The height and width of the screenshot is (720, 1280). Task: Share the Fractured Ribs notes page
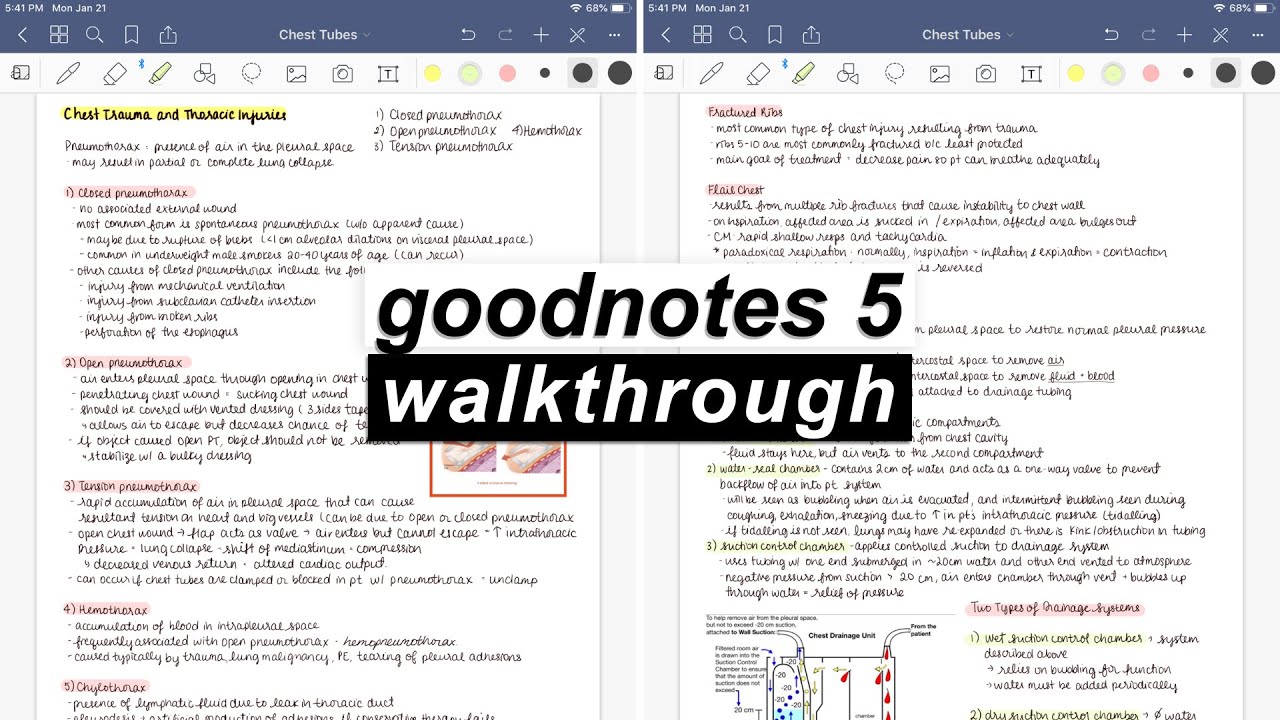(811, 35)
